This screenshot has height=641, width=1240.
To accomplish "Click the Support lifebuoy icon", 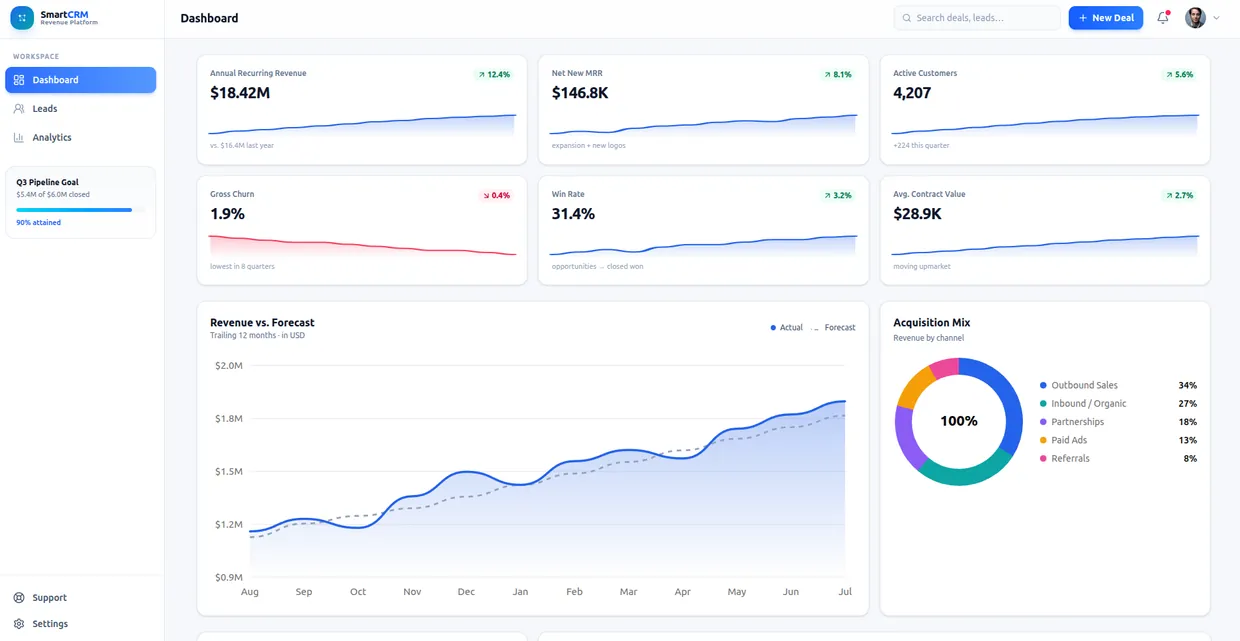I will coord(19,598).
